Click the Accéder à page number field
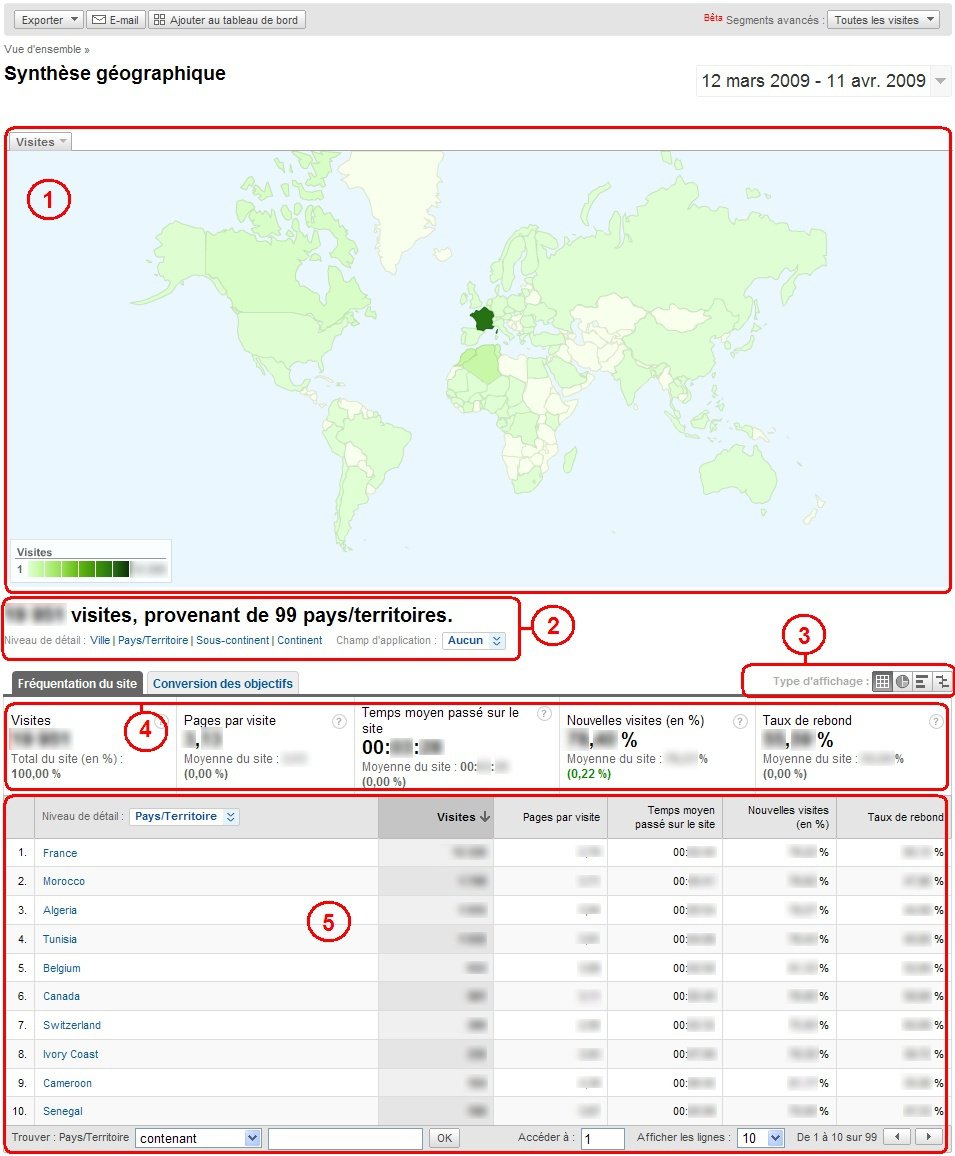955x1156 pixels. pos(602,1138)
